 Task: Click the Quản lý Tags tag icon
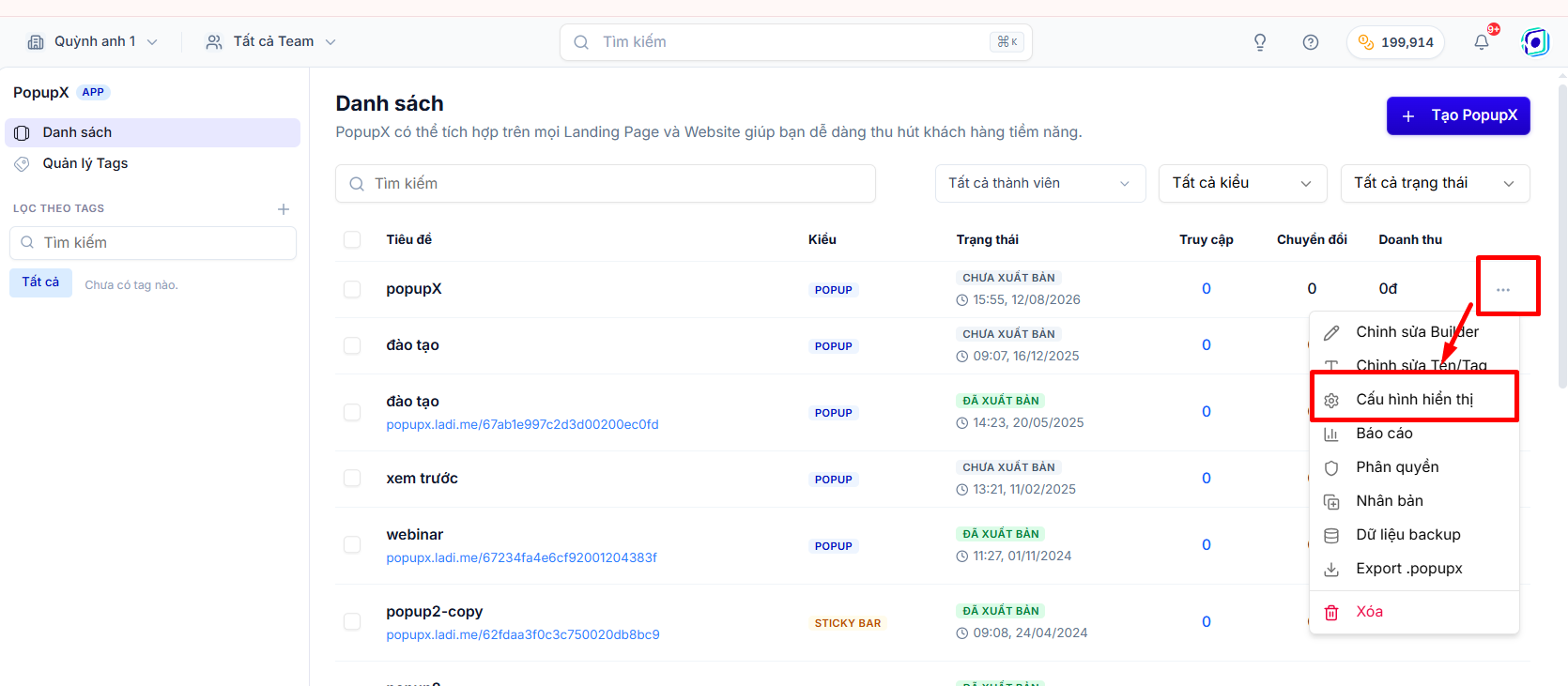[22, 163]
